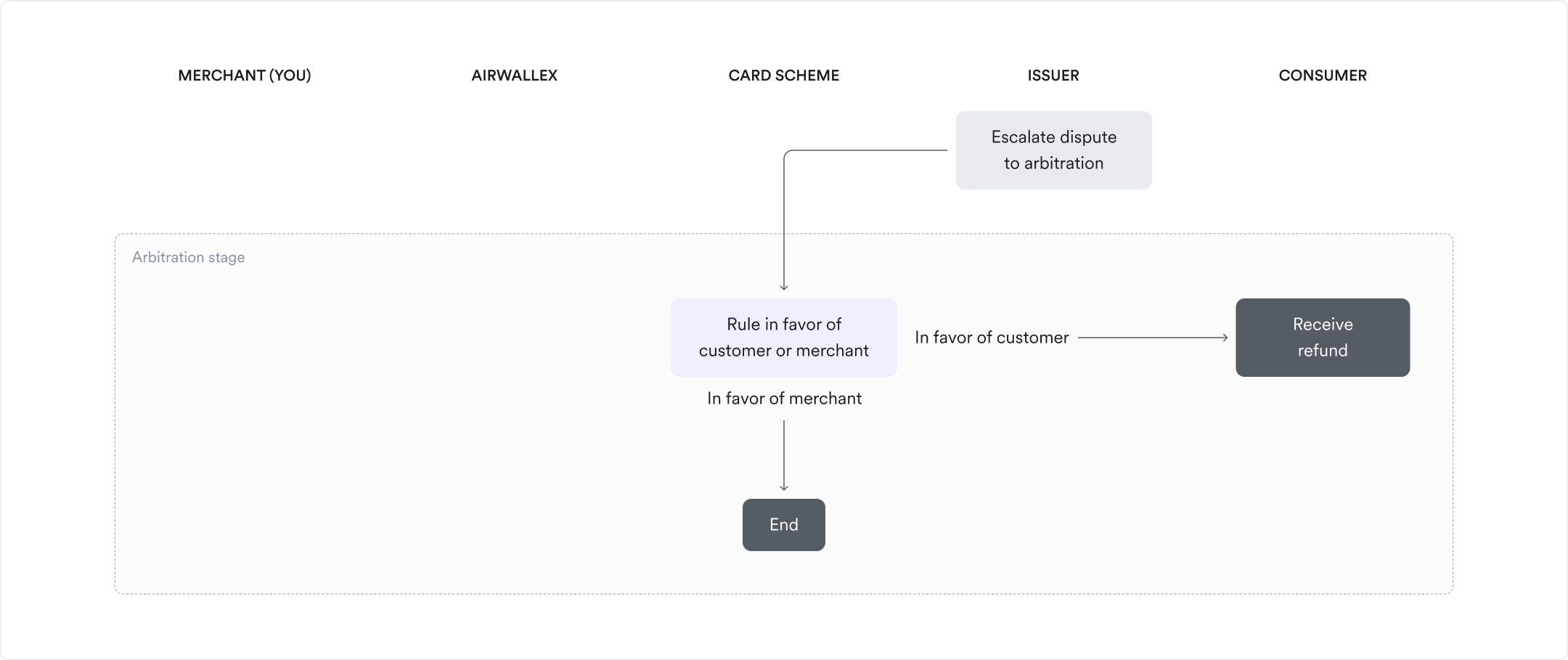
Task: Click inside the Arbitration stage region background
Action: click(x=363, y=472)
